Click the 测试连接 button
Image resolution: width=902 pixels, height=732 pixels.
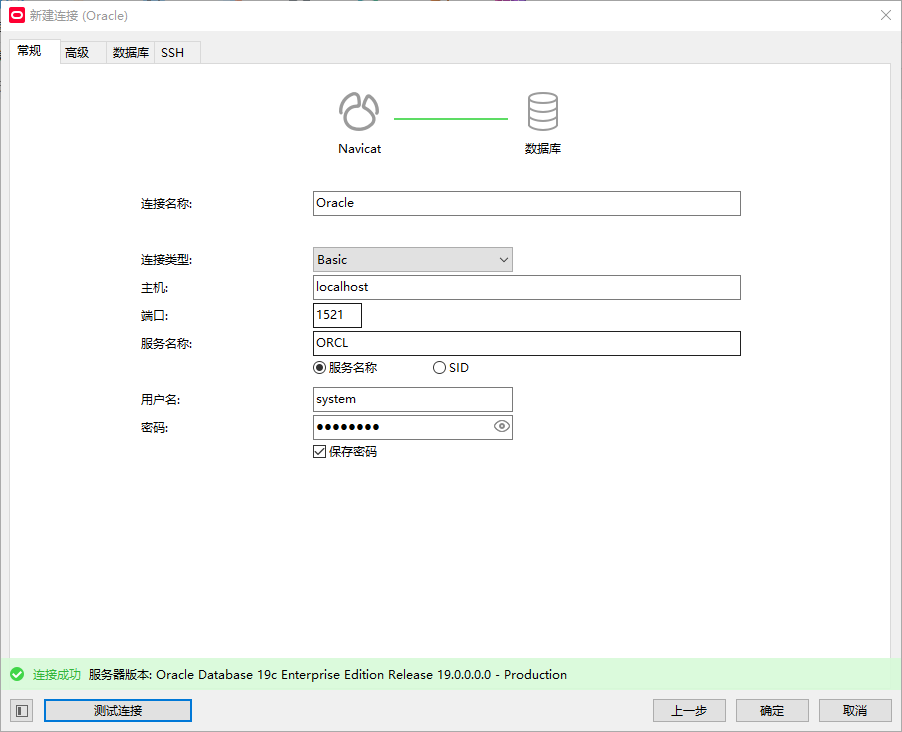(118, 711)
